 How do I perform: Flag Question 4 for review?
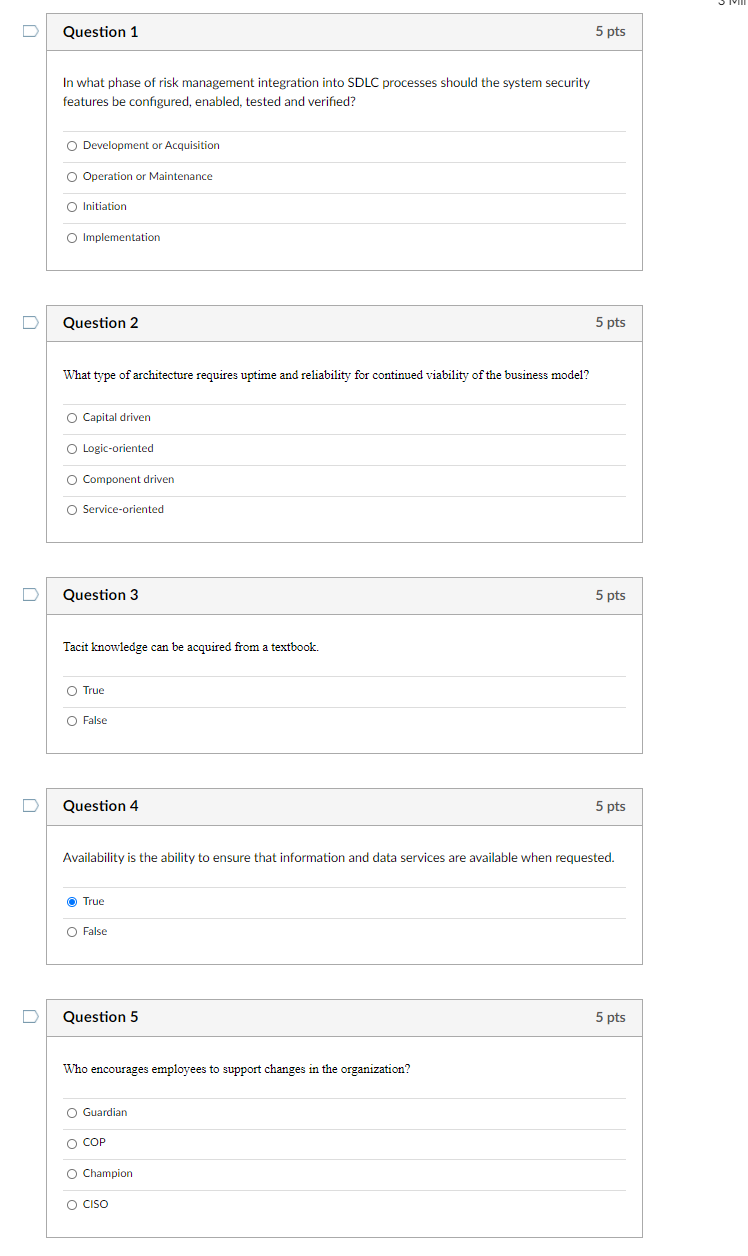tap(30, 805)
